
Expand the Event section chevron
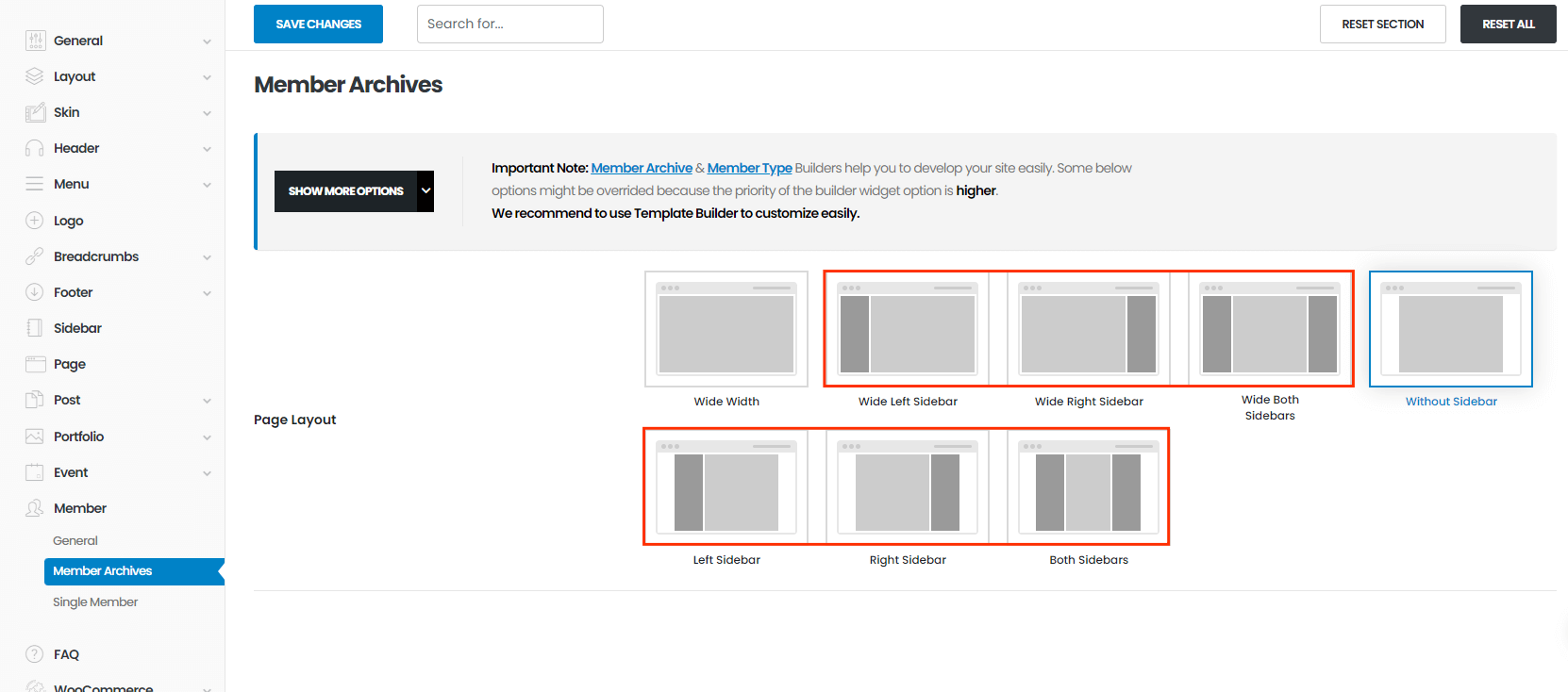click(x=207, y=473)
